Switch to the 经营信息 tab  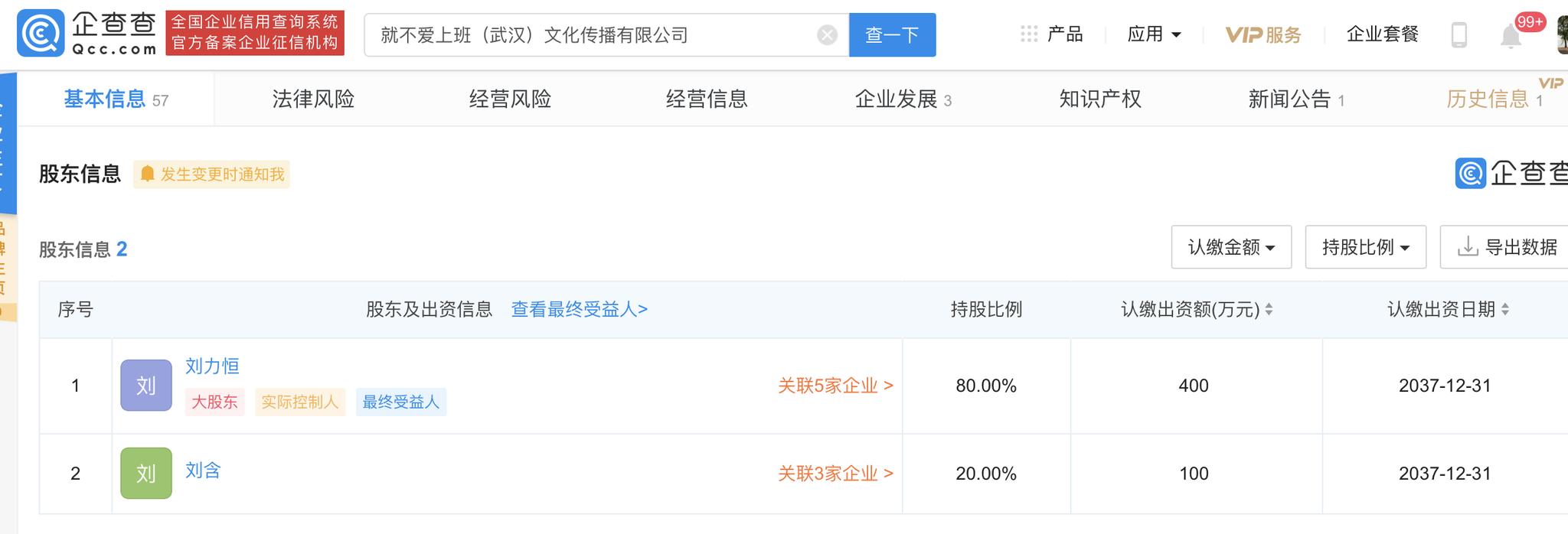pyautogui.click(x=707, y=99)
